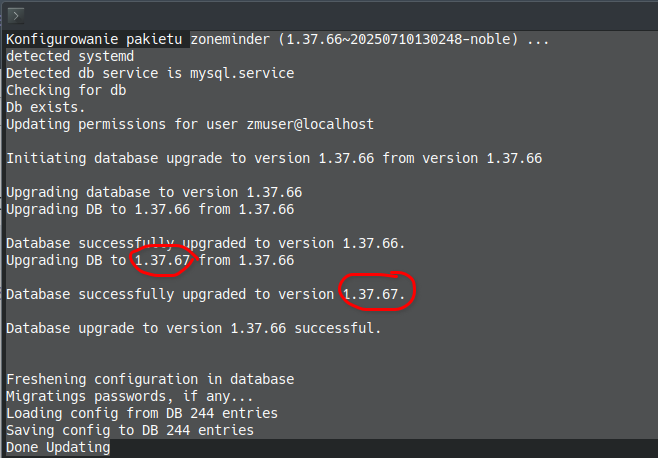Click the 'Migratings passwords, if any...' line

click(130, 396)
